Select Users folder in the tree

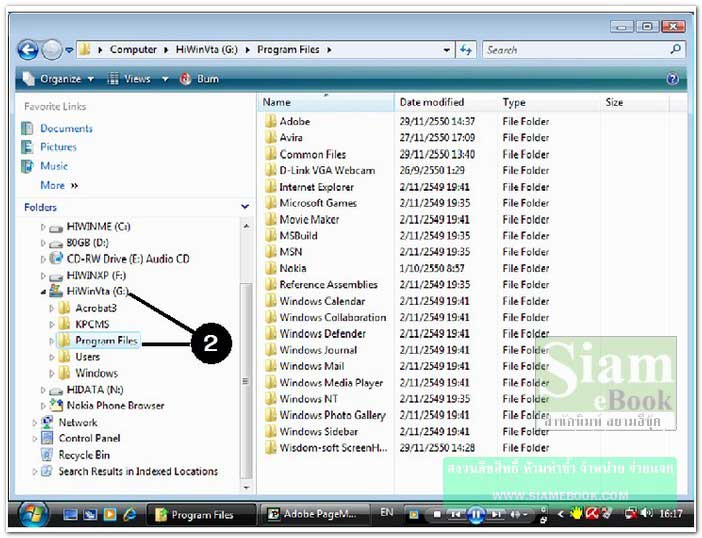point(87,357)
